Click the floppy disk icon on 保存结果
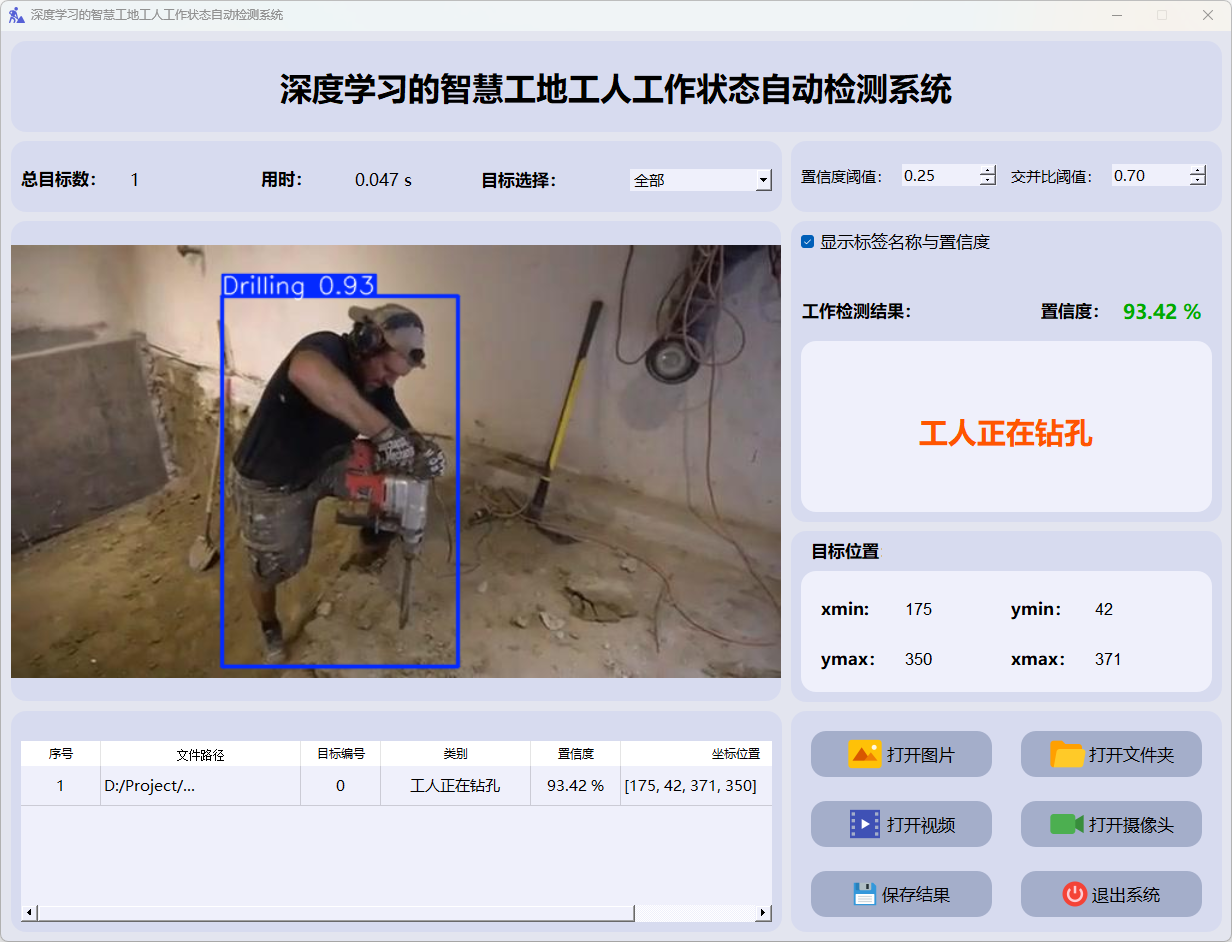 coord(864,894)
